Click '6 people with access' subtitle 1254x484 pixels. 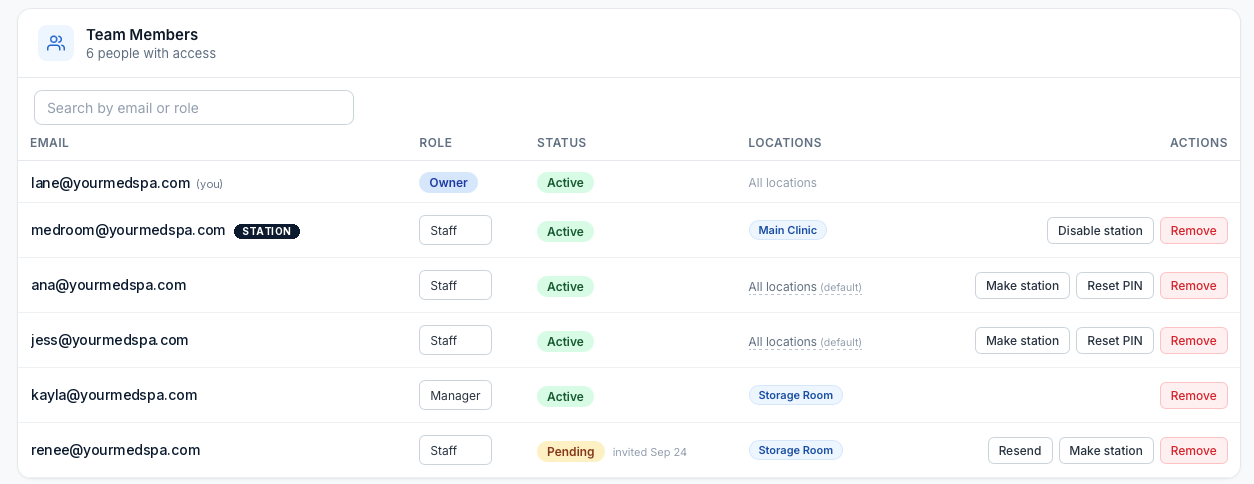pyautogui.click(x=151, y=54)
